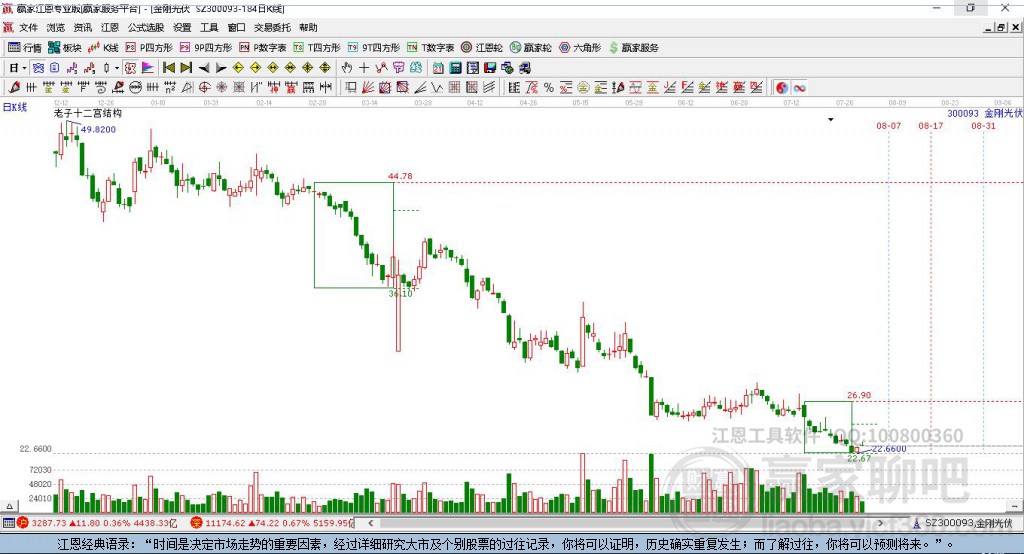
Task: Select the hand pan tool
Action: pos(347,68)
